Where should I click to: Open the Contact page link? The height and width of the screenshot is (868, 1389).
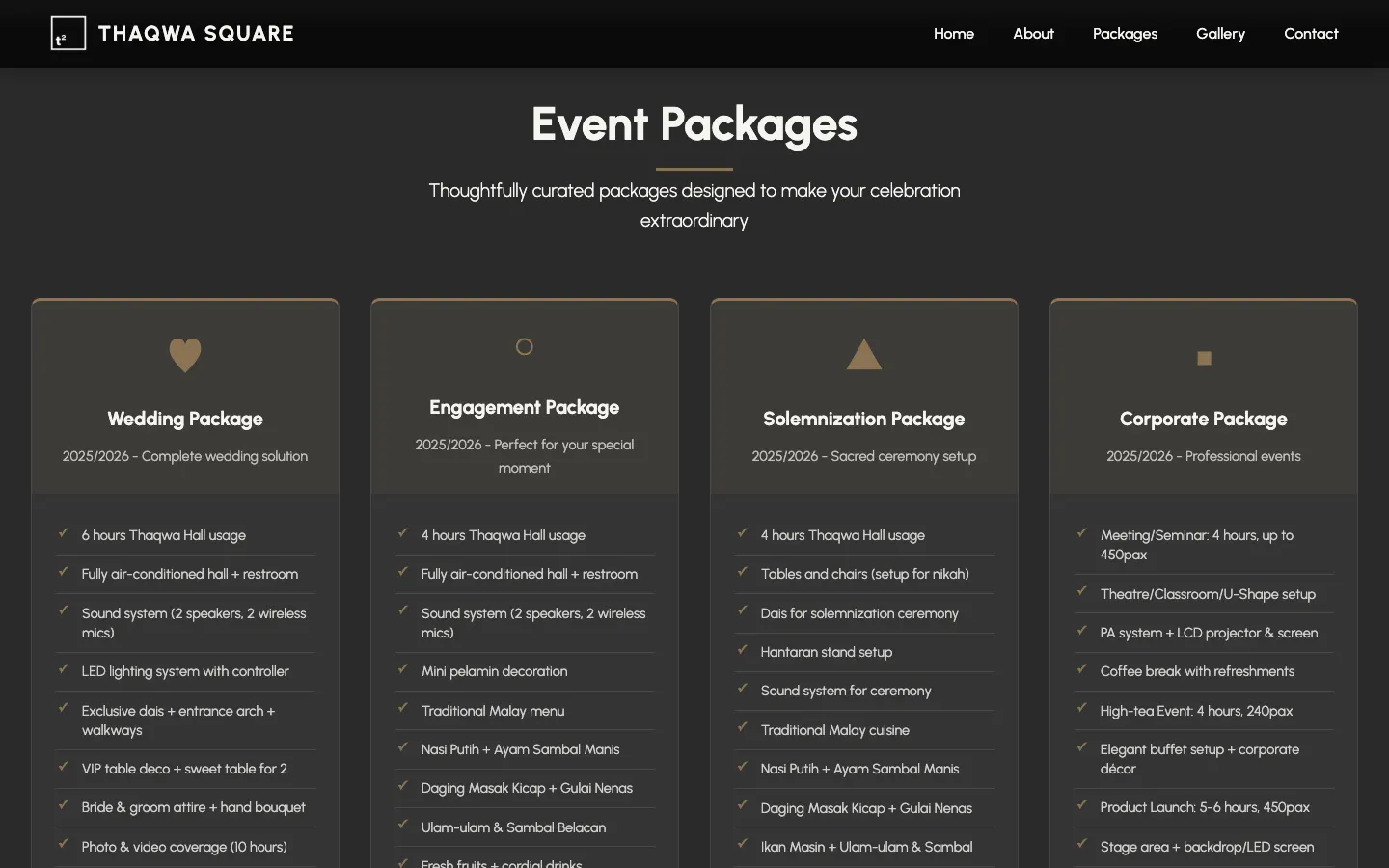(1311, 34)
